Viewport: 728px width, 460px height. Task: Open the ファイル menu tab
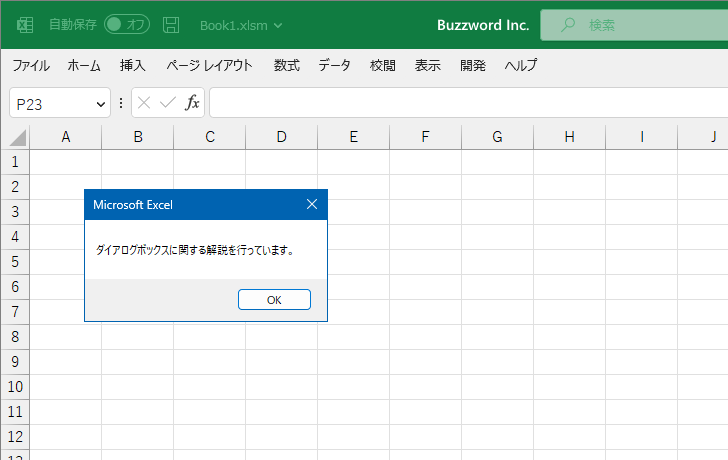[31, 65]
